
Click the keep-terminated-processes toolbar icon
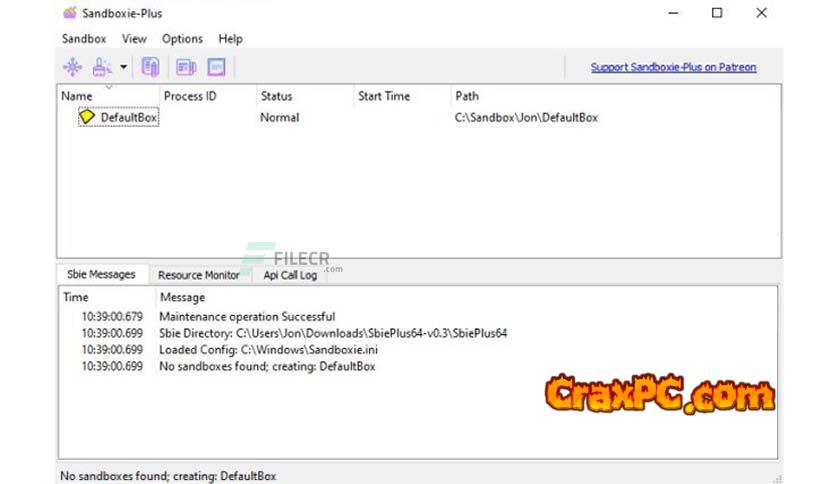coord(150,67)
